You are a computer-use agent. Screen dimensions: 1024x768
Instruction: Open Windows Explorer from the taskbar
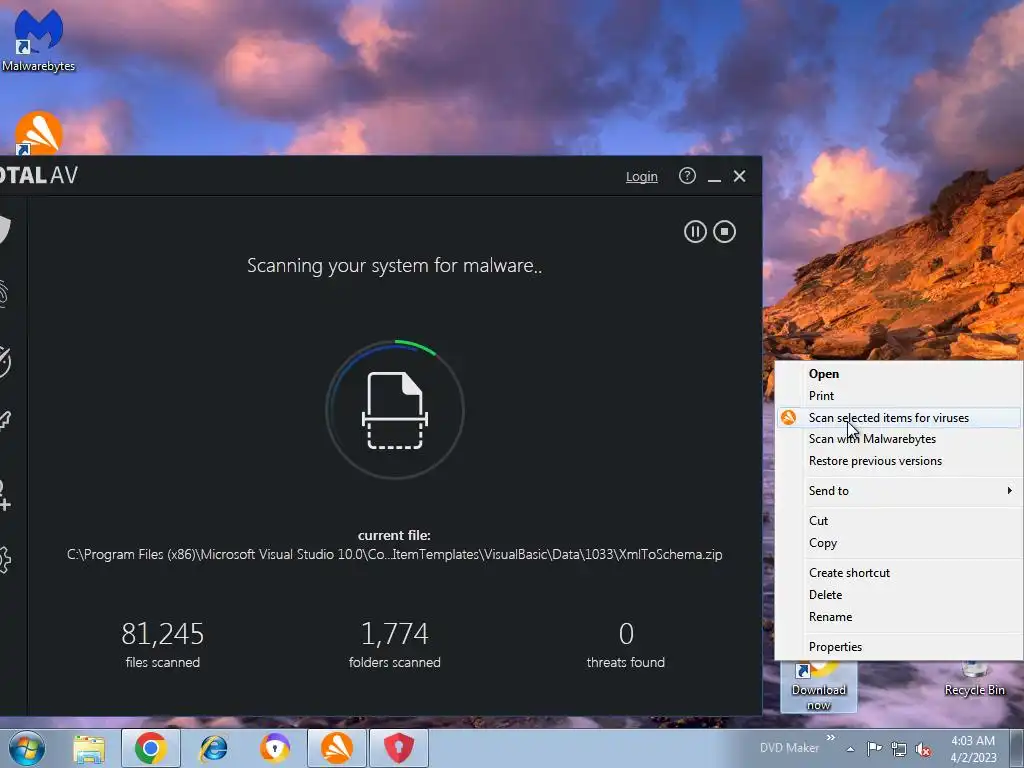[89, 748]
